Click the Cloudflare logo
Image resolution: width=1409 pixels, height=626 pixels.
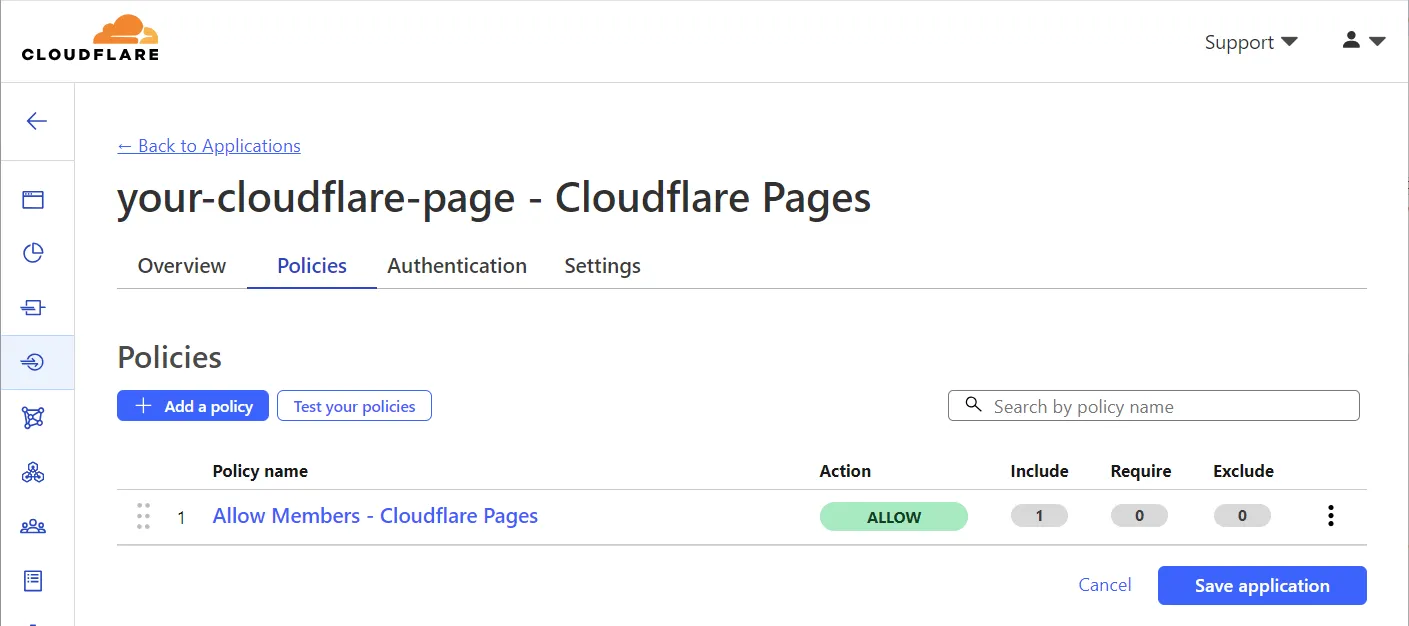pyautogui.click(x=90, y=39)
